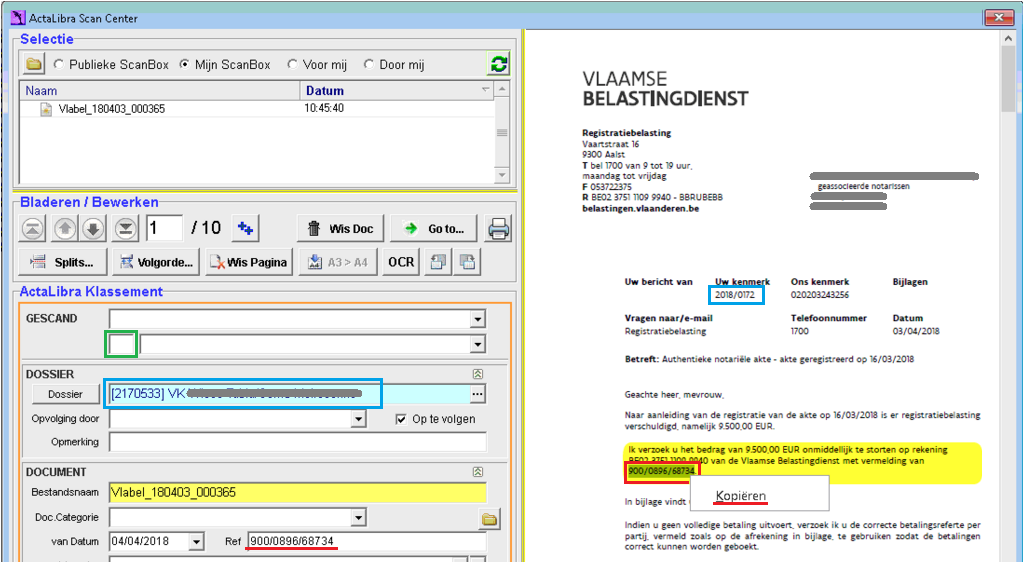Sort list by Datum column
The width and height of the screenshot is (1024, 562).
tap(396, 90)
